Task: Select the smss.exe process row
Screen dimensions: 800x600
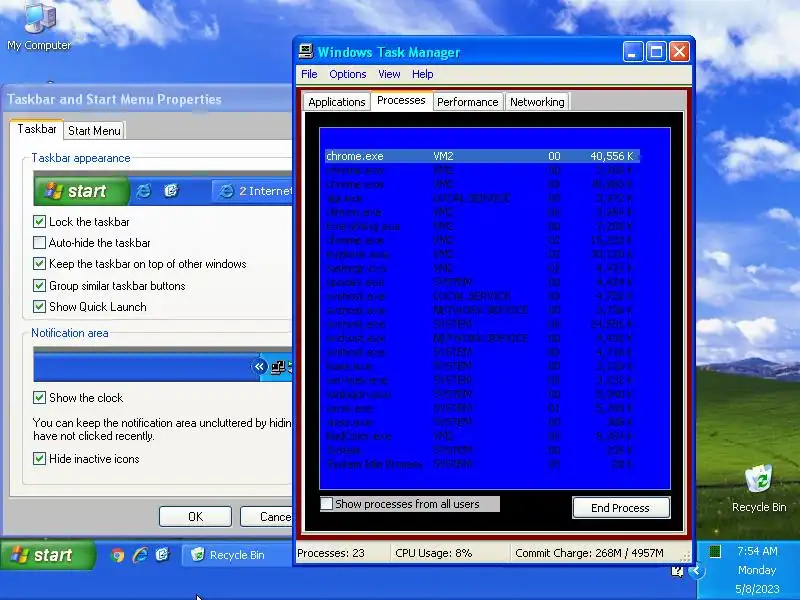Action: pos(482,422)
